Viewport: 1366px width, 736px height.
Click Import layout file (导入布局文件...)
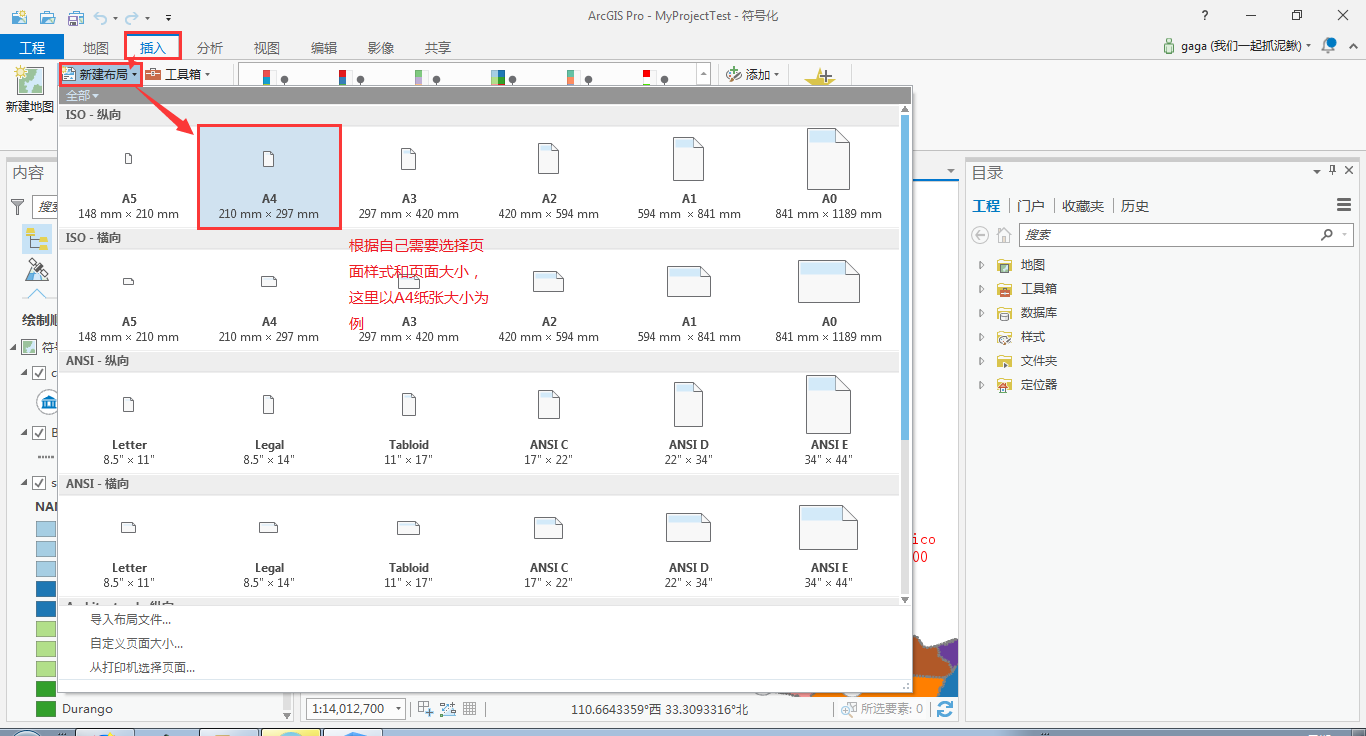tap(131, 619)
